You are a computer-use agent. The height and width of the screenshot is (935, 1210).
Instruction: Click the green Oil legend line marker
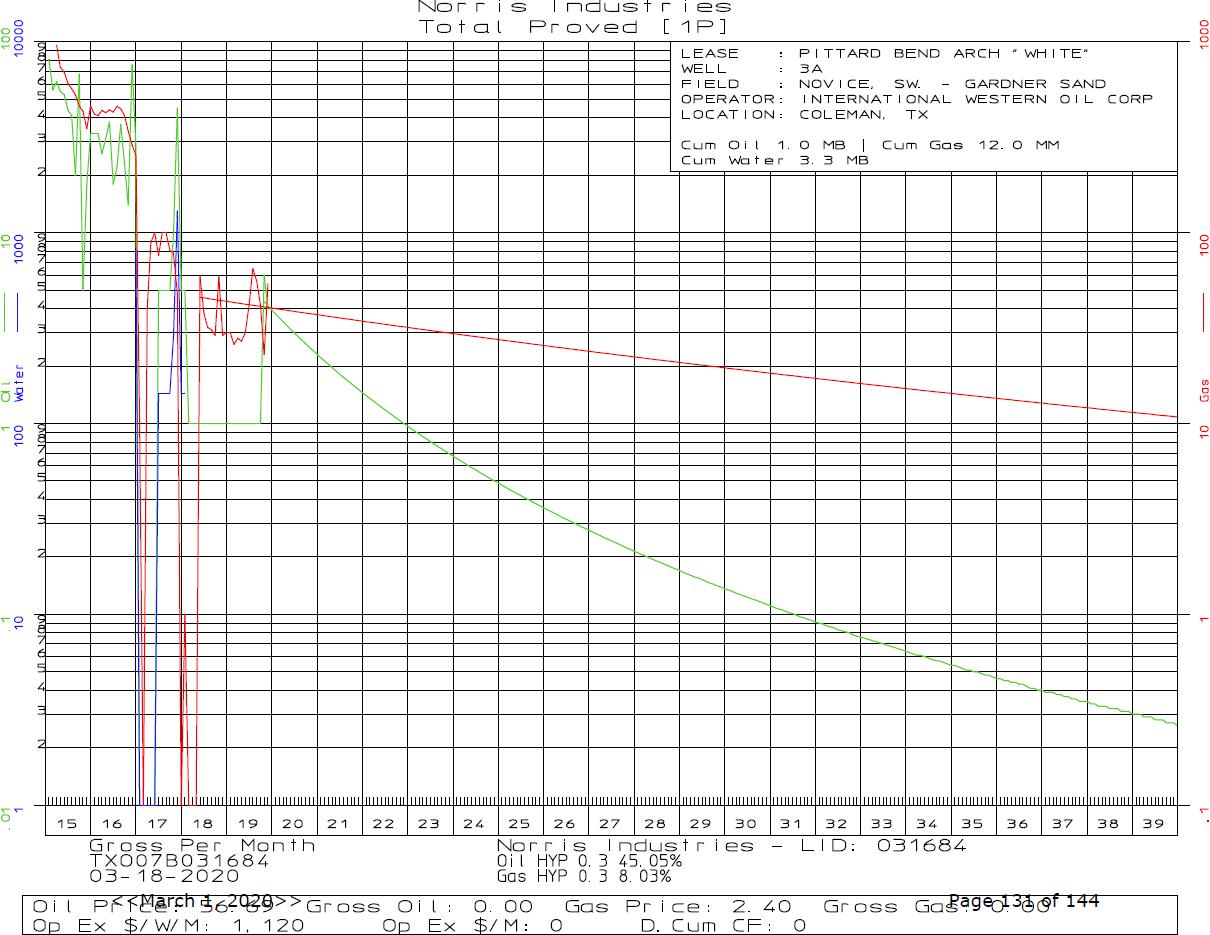(6, 311)
